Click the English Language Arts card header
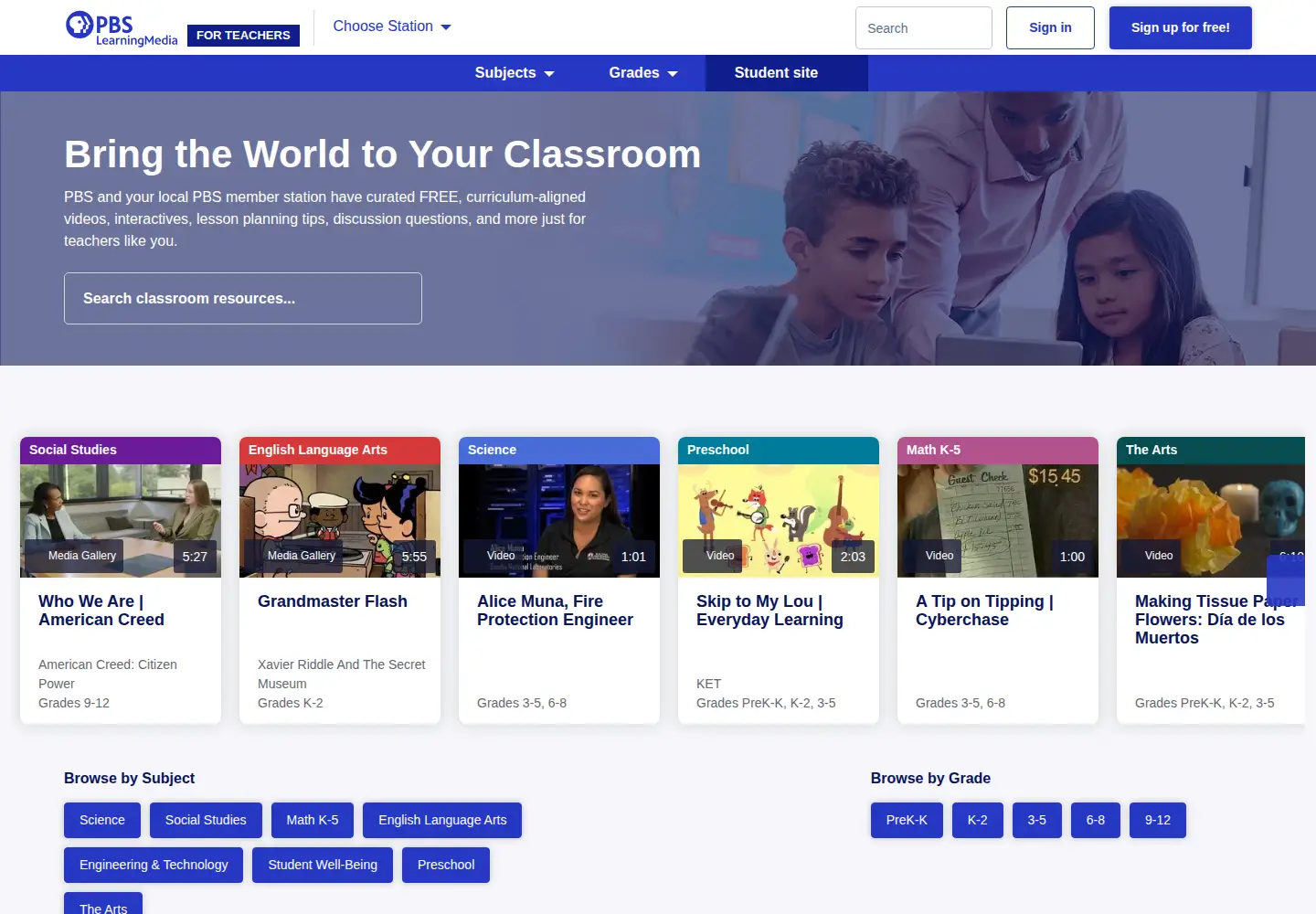 340,451
